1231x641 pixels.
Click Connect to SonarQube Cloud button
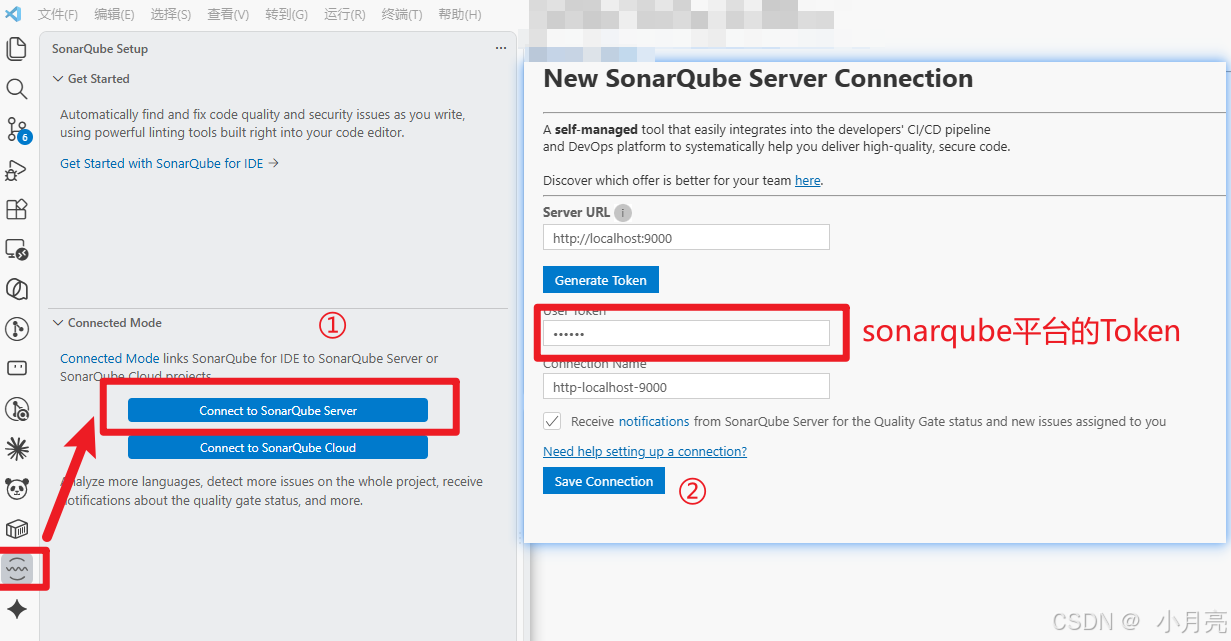click(x=278, y=447)
